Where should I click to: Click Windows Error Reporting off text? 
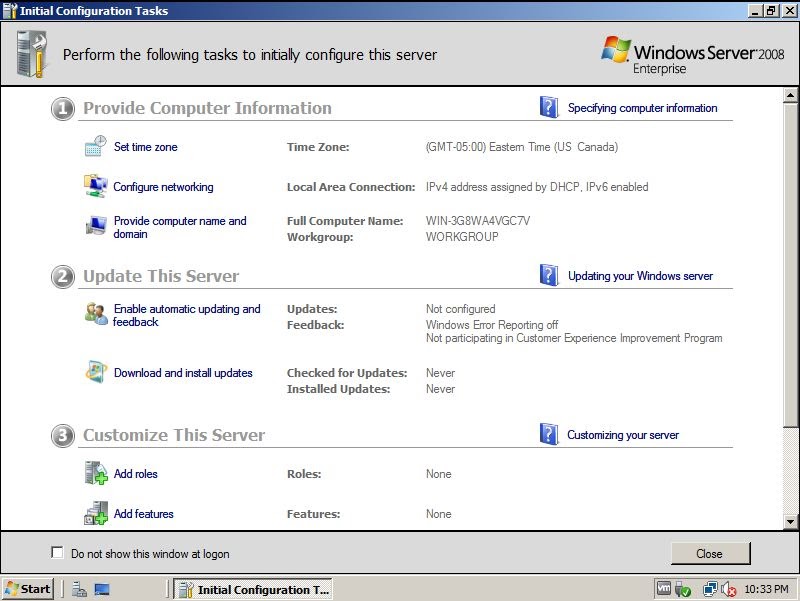click(492, 325)
